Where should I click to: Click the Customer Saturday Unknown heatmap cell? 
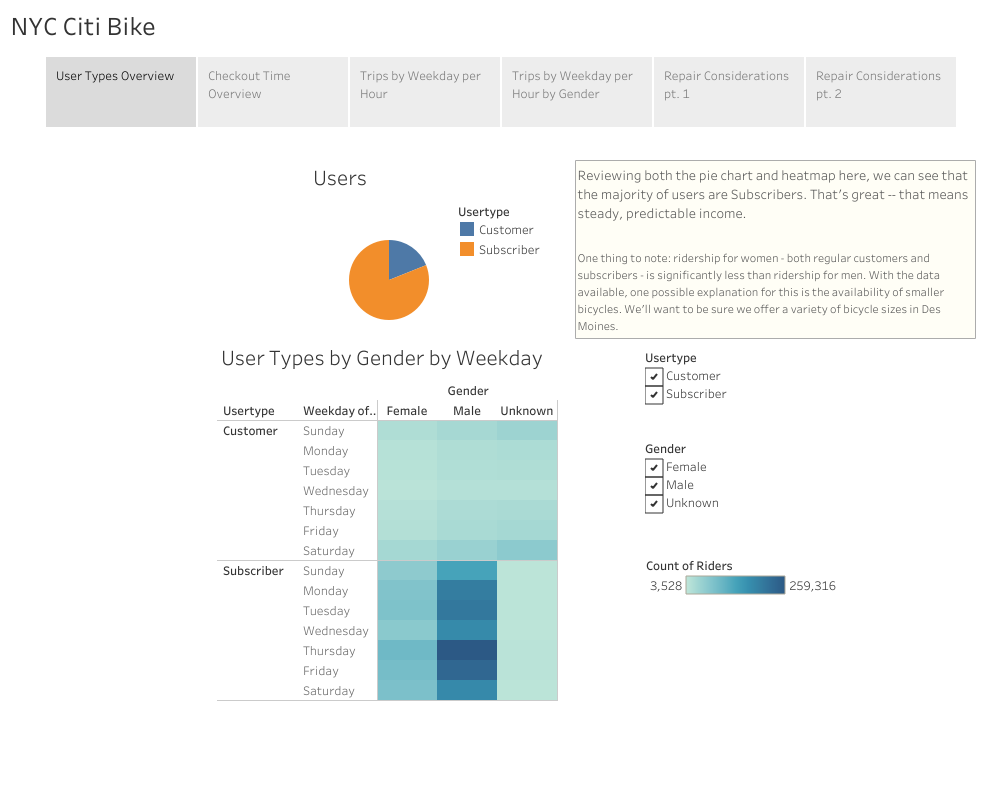click(527, 551)
